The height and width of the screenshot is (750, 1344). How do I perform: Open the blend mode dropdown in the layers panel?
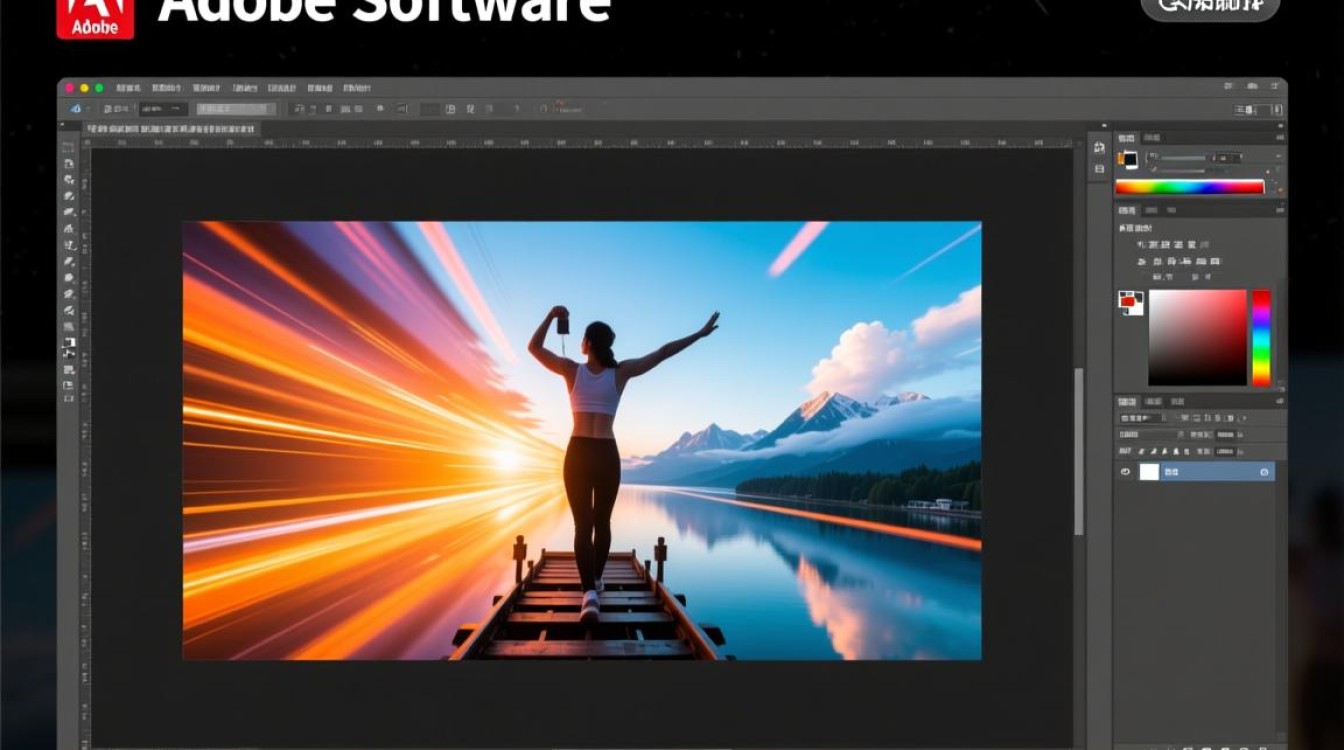(x=1142, y=418)
